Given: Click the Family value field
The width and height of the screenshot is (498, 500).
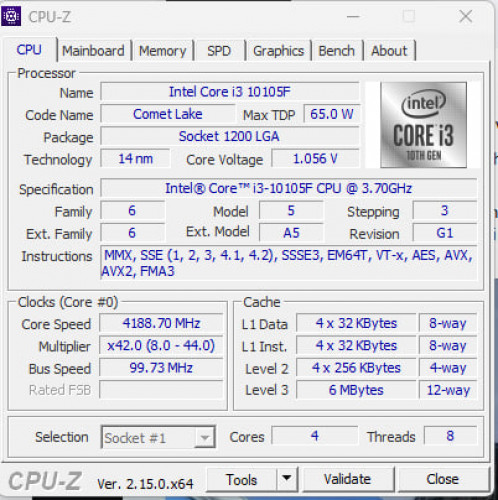Looking at the screenshot, I should [132, 211].
